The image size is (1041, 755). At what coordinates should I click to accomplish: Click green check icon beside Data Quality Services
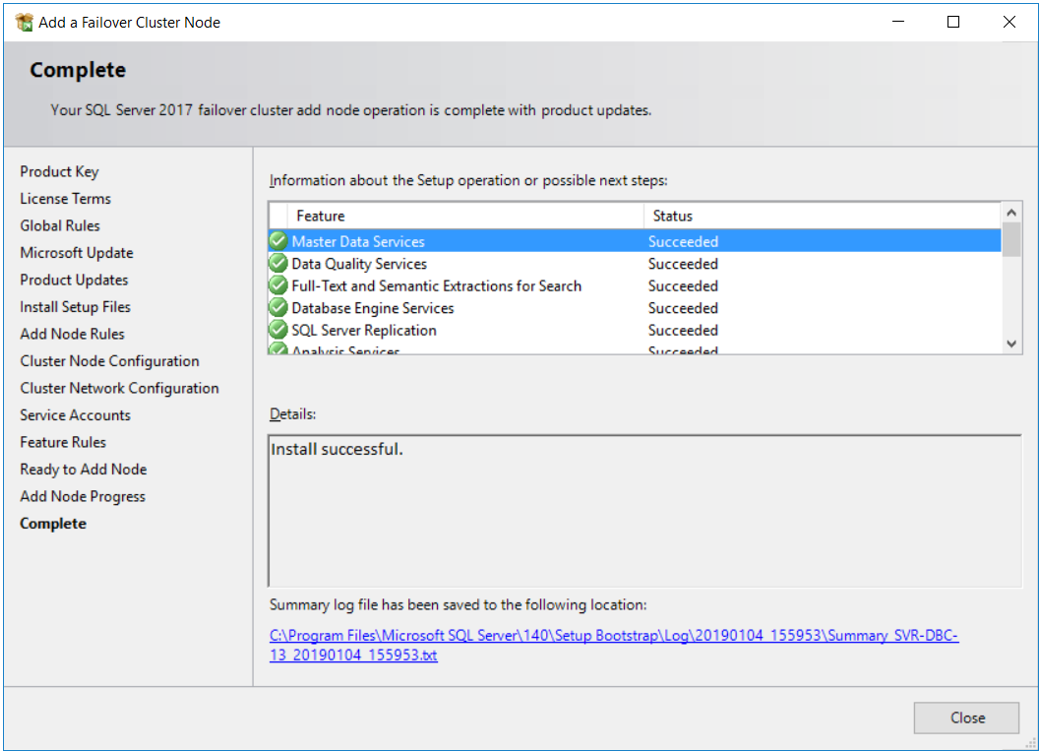point(278,264)
